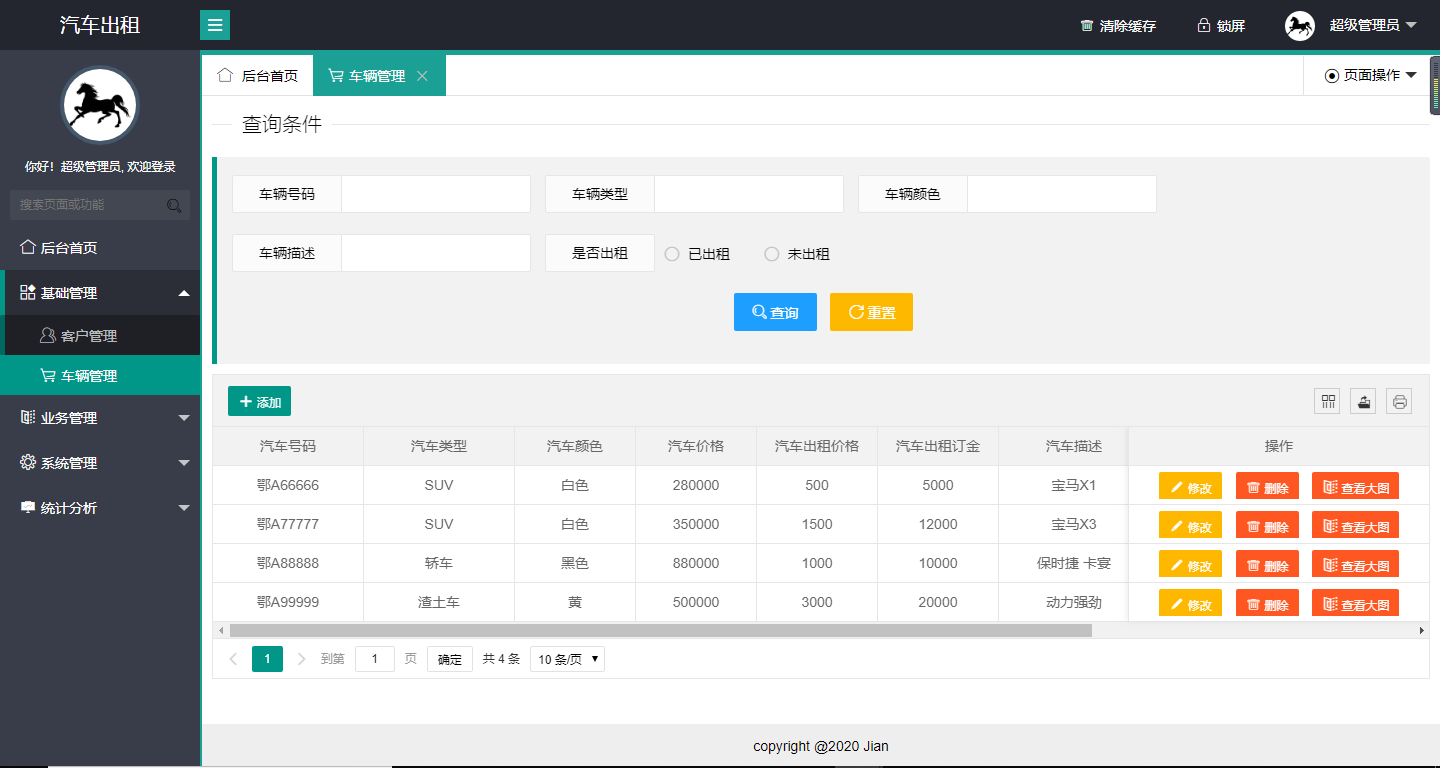Click the large horse profile picture in sidebar
Screen dimensions: 1440x768
point(100,105)
